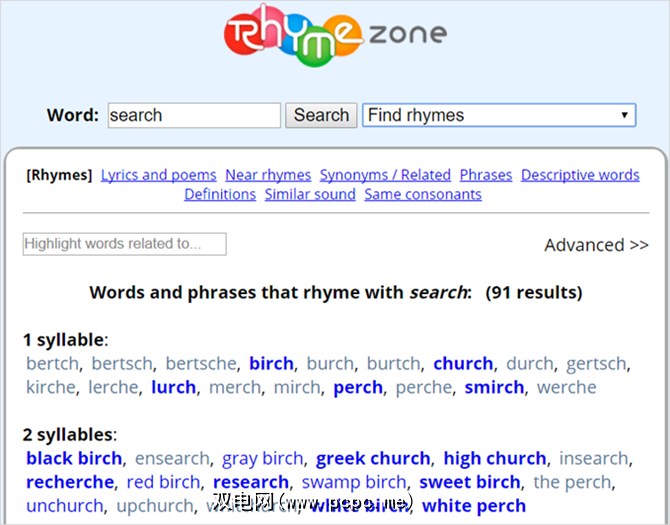Select the rhyme word research
This screenshot has width=670, height=525.
(x=251, y=482)
